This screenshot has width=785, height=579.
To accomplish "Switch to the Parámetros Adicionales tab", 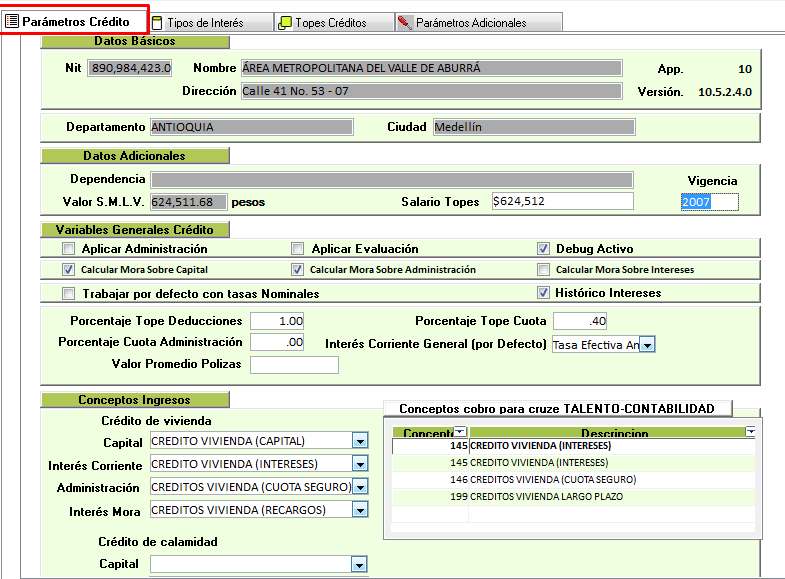I will coord(470,22).
